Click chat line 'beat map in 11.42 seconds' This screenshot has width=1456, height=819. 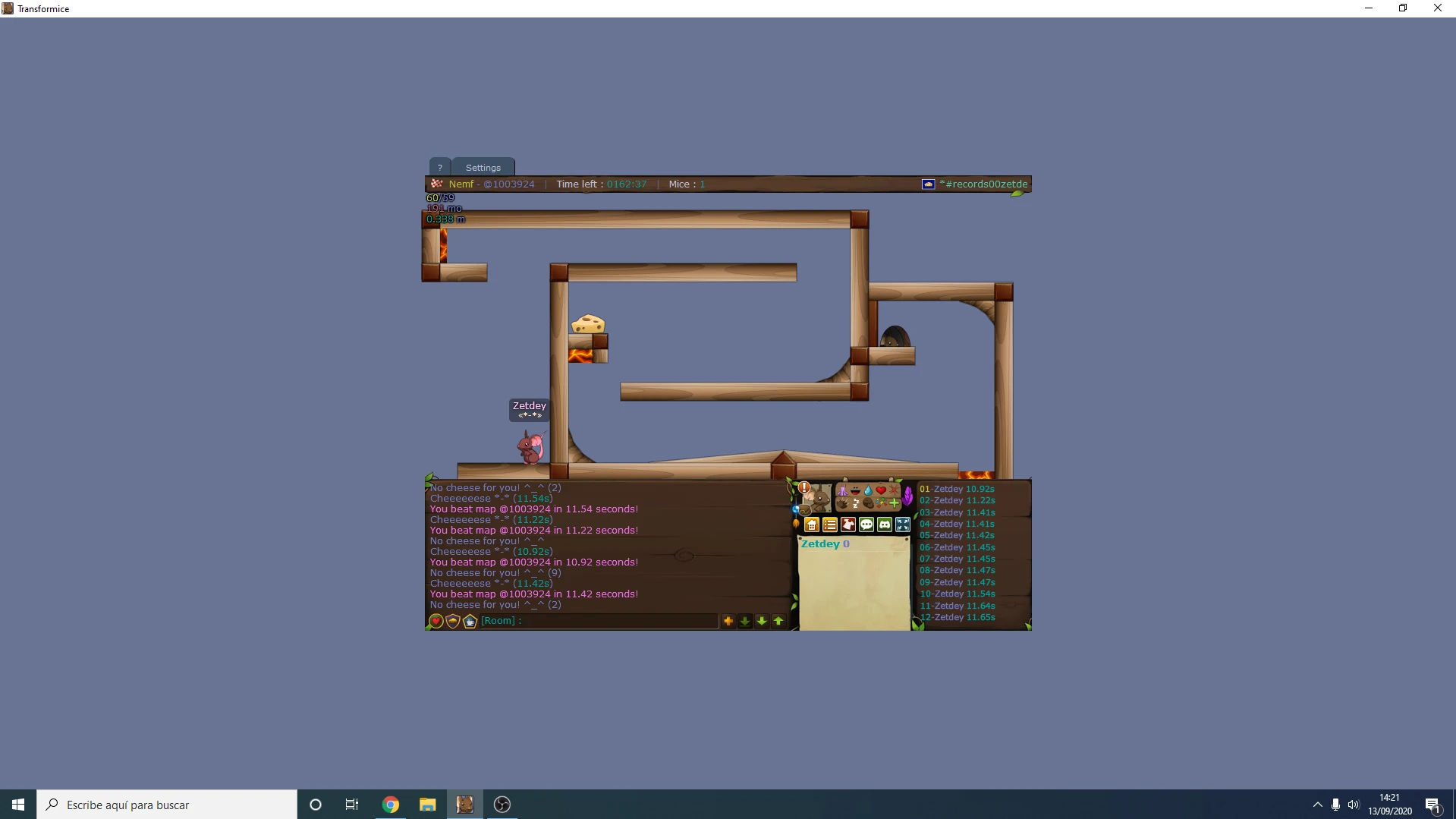(534, 594)
